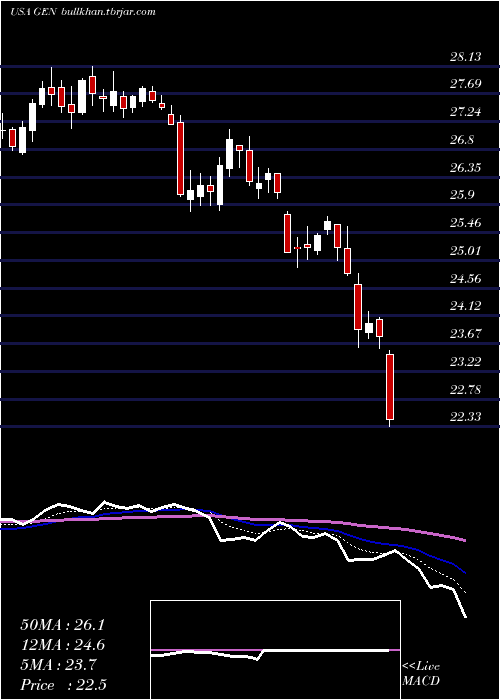The height and width of the screenshot is (700, 500).
Task: Click the 28.13 price level label
Action: 466,57
